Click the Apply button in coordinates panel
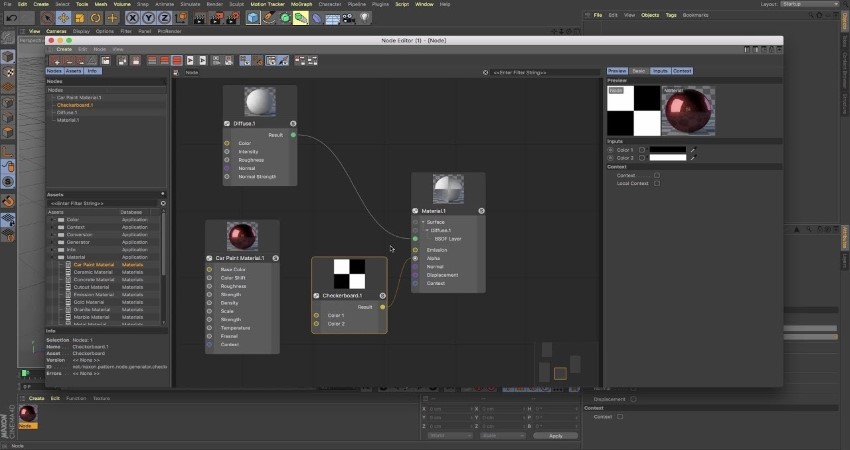Image resolution: width=850 pixels, height=450 pixels. coord(556,436)
